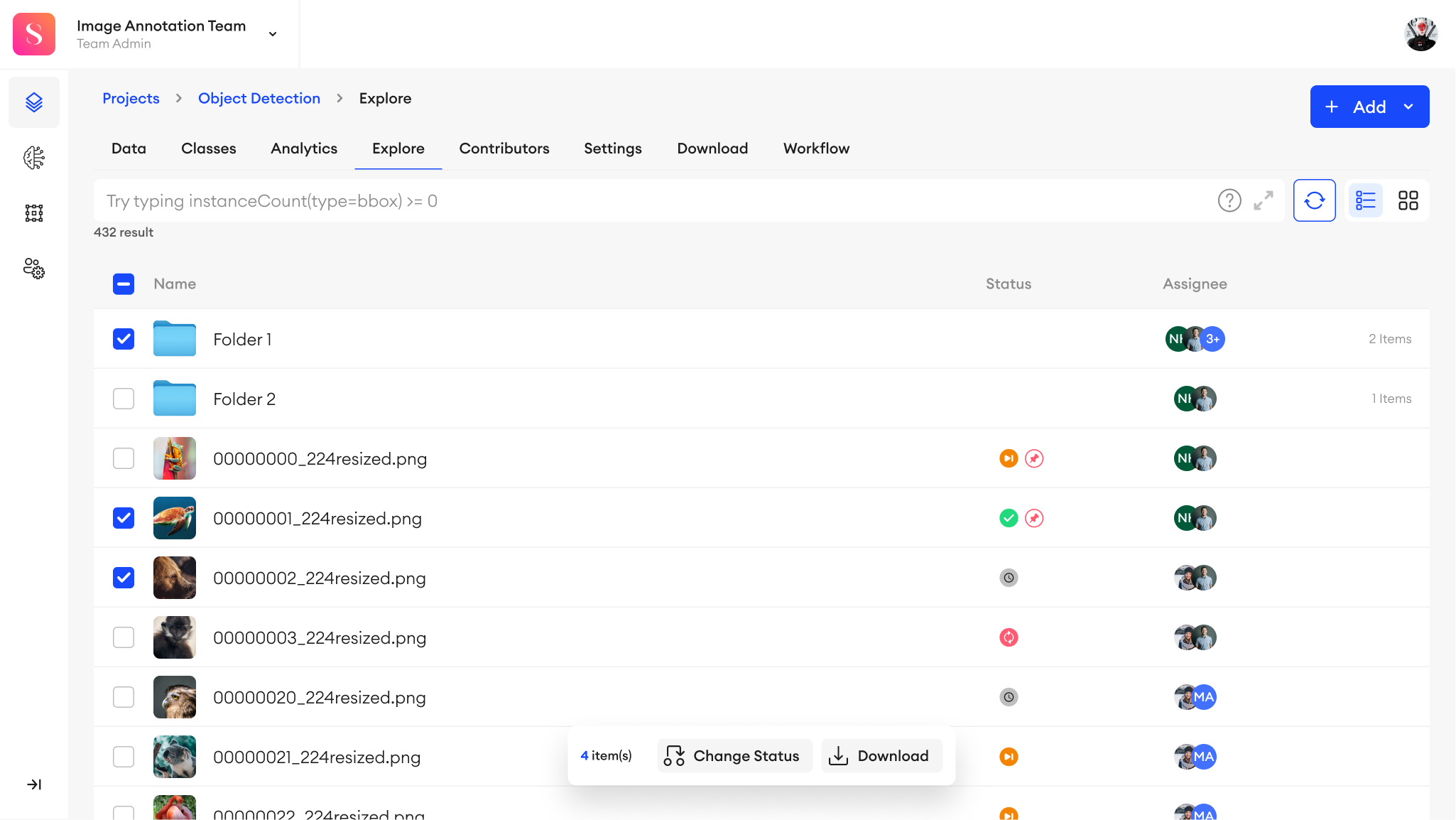Open Change Status options for selected items
The height and width of the screenshot is (820, 1456).
pos(734,756)
